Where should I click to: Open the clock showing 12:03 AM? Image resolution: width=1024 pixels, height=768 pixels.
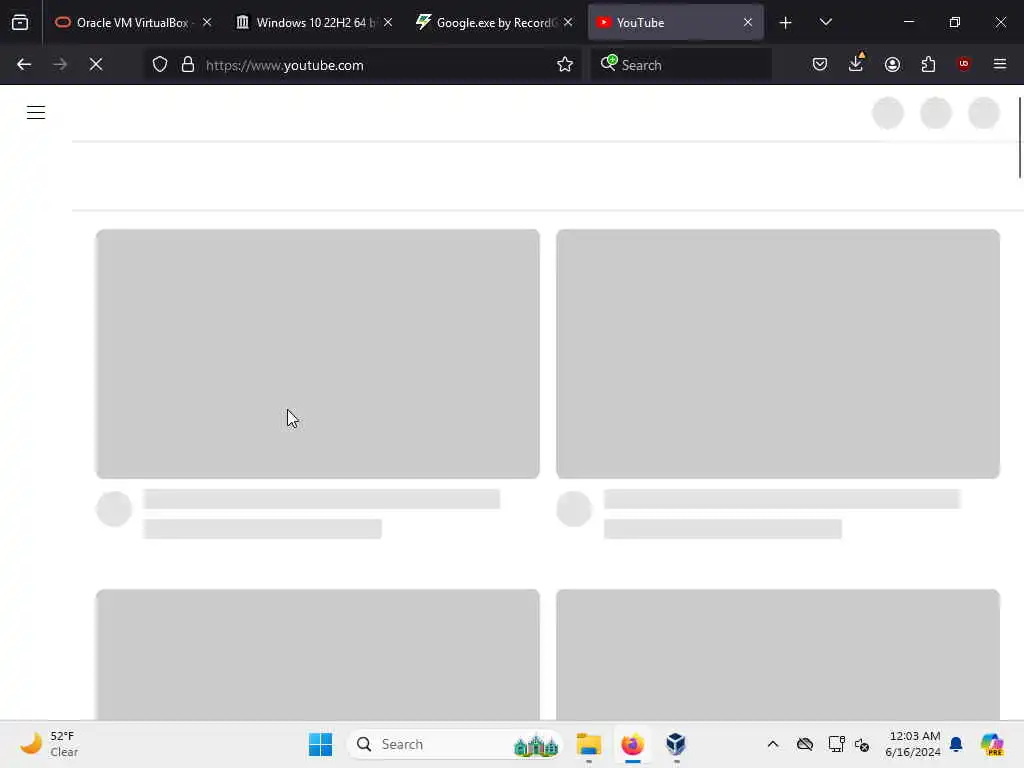912,744
